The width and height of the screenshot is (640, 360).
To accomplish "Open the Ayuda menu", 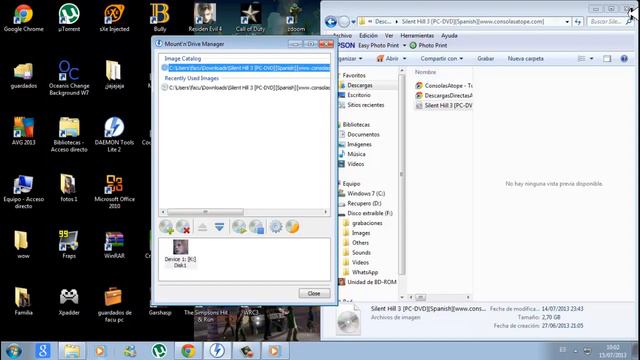I will point(449,36).
